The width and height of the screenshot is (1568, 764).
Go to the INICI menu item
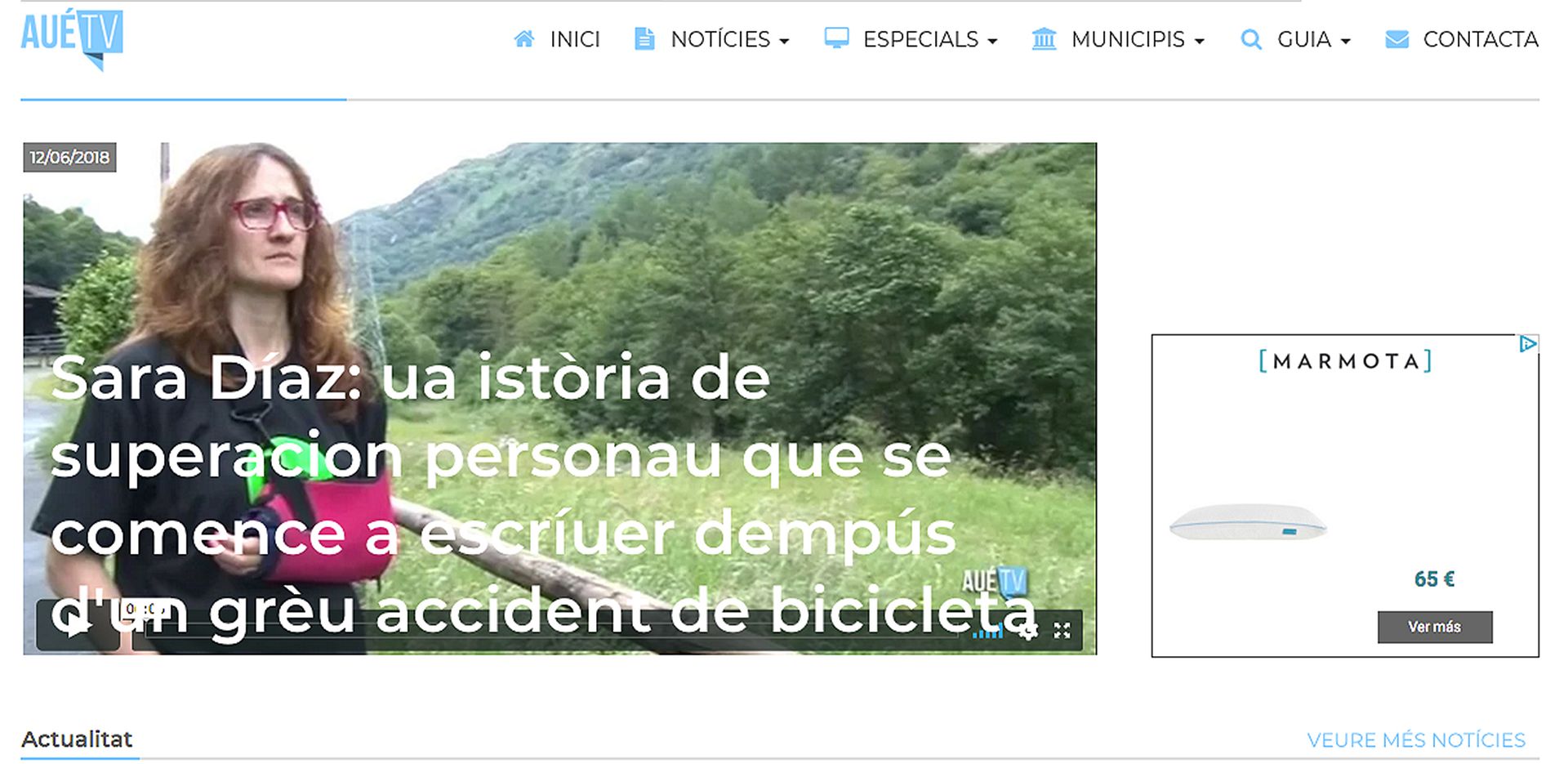pos(575,39)
